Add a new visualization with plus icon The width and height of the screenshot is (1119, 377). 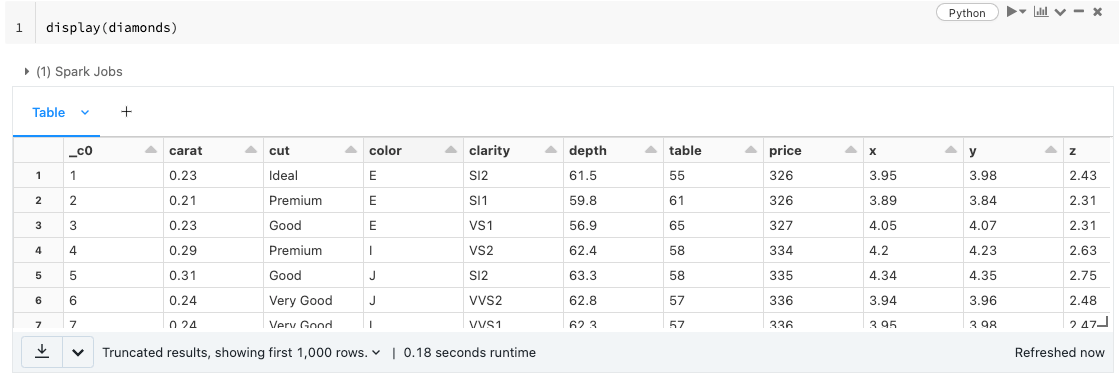click(x=126, y=111)
